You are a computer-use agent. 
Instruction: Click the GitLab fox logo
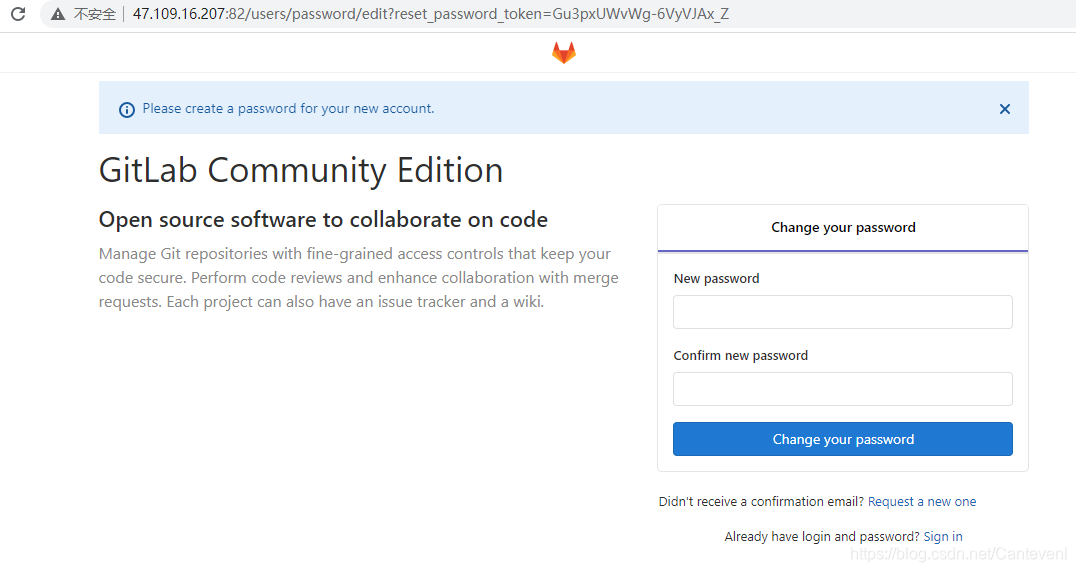[564, 53]
